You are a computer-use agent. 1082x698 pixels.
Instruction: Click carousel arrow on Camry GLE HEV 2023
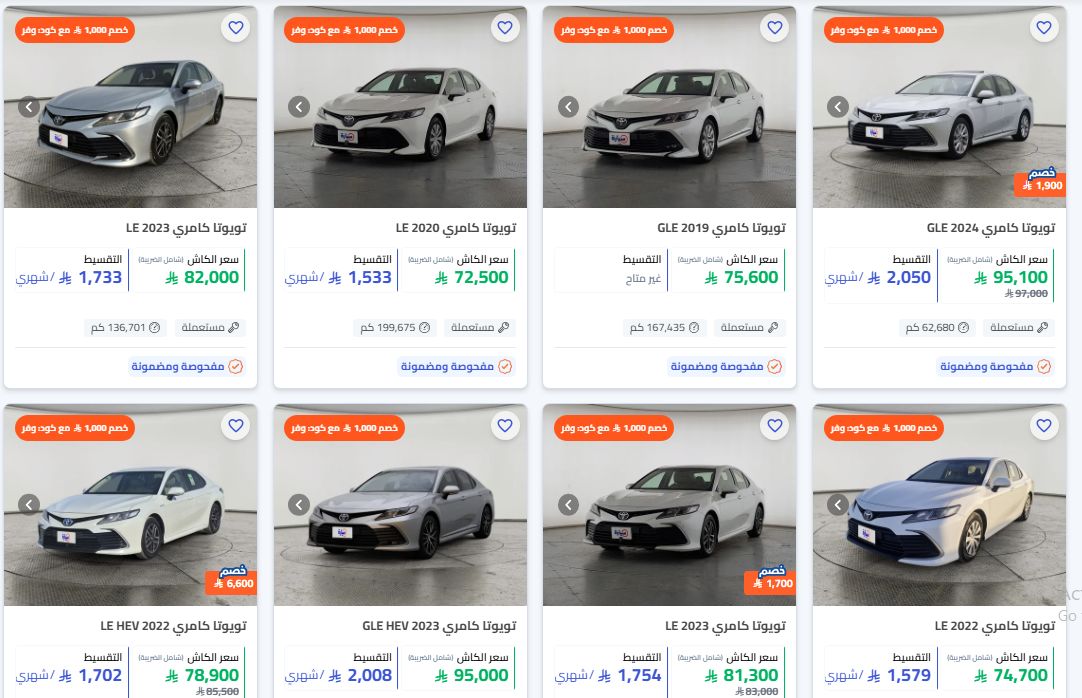299,505
